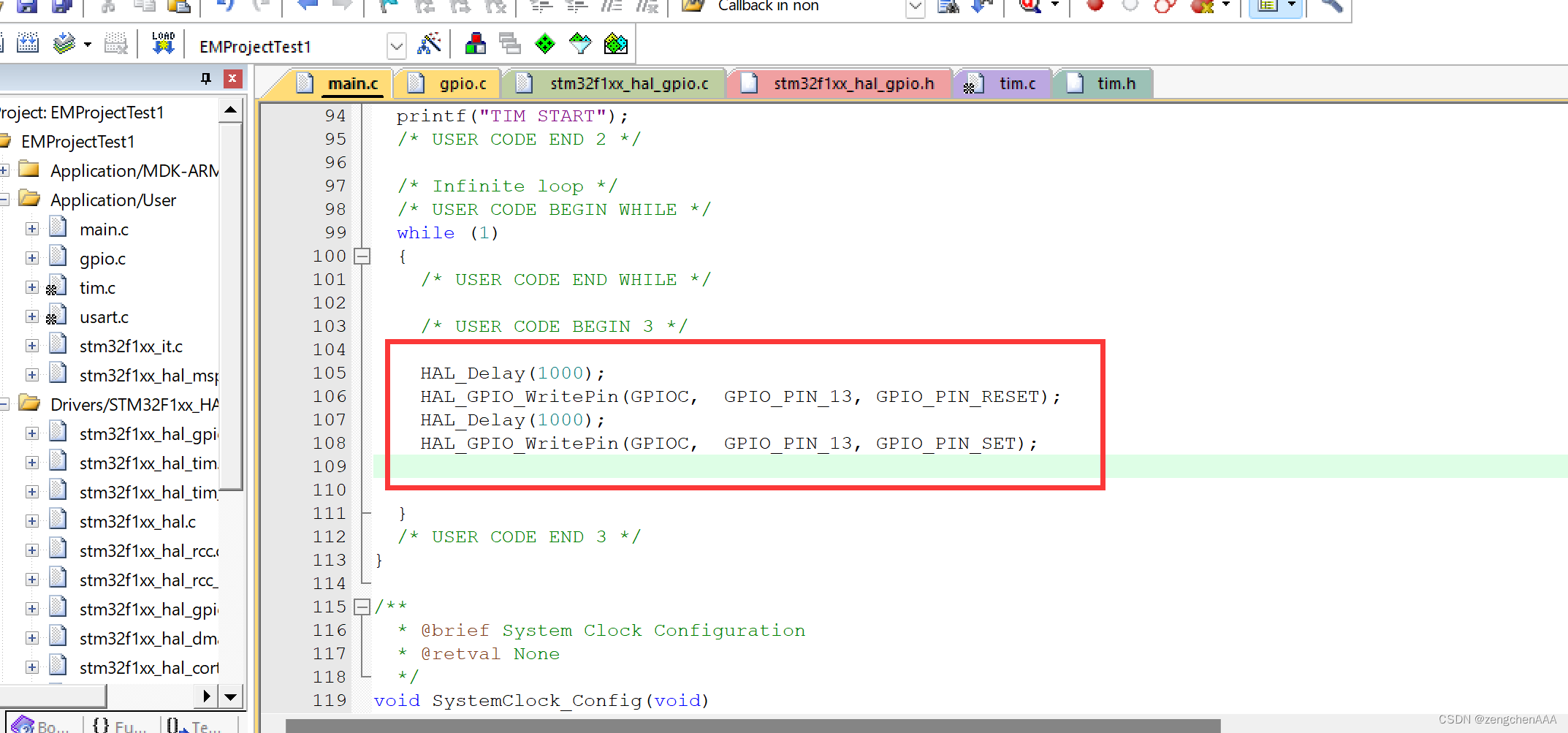Screen dimensions: 1568x733
Task: Open Start/Stop Debug Session magnifier icon
Action: pos(1030,6)
